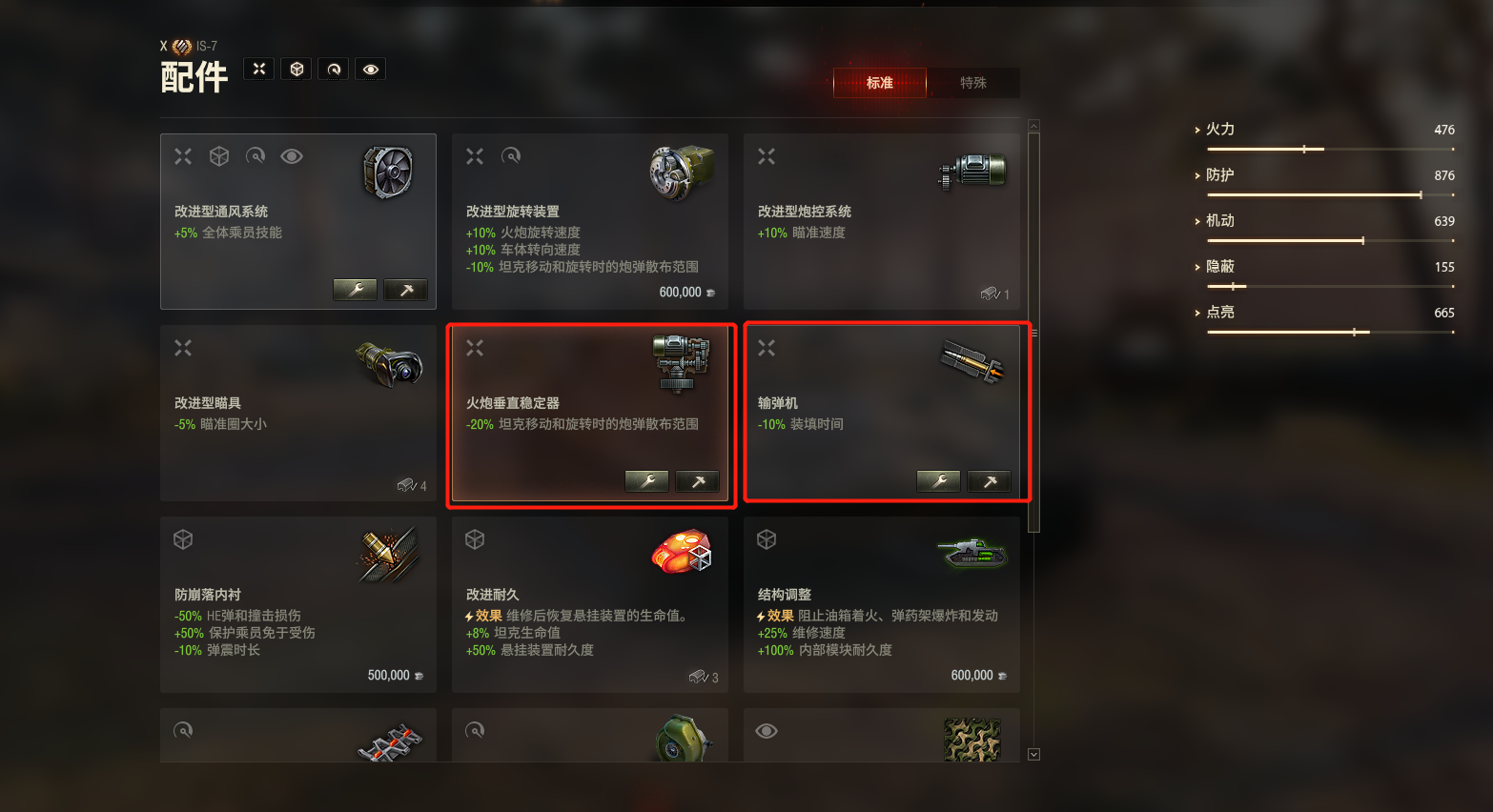Image resolution: width=1493 pixels, height=812 pixels.
Task: Click wrench button on 输弹机 card
Action: (x=938, y=481)
